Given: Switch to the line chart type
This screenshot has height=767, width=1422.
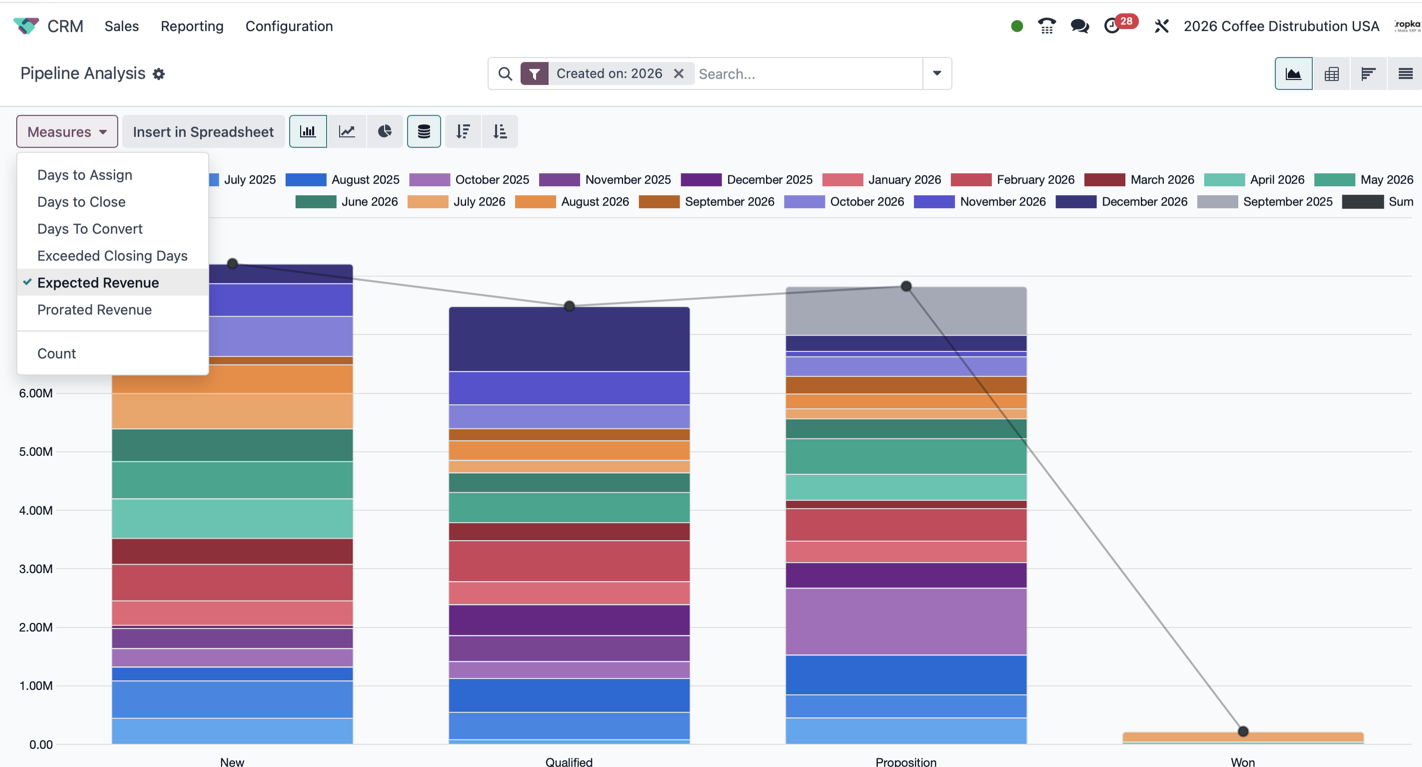Looking at the screenshot, I should (x=347, y=131).
